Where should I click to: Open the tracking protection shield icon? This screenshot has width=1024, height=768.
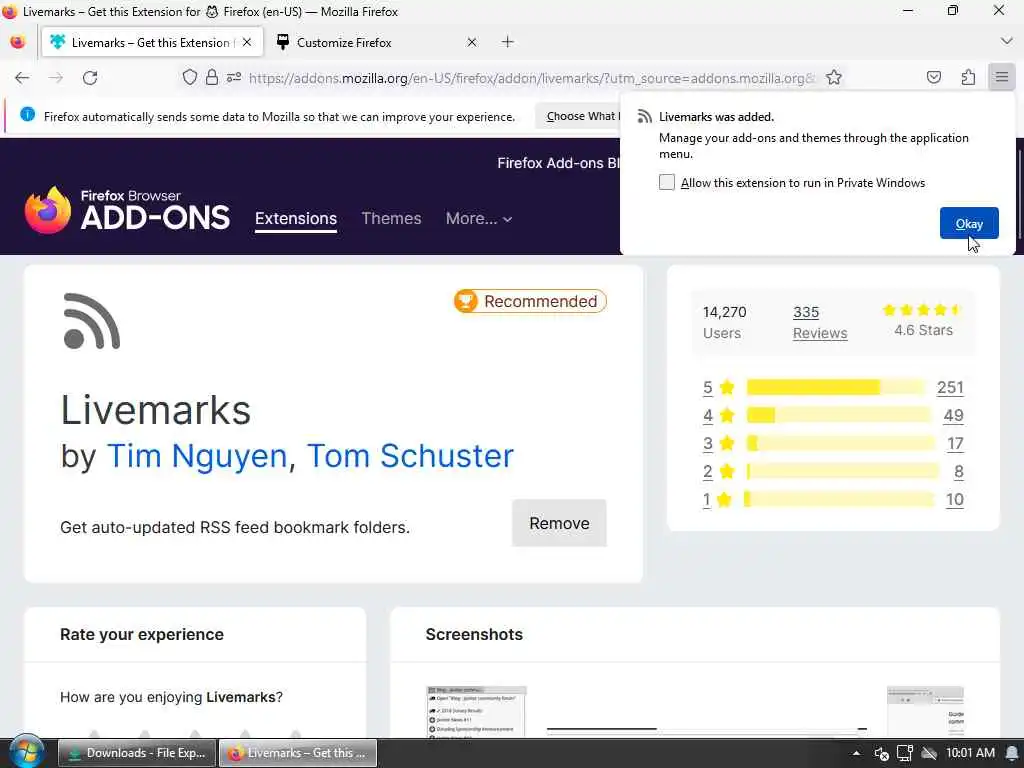(x=189, y=78)
